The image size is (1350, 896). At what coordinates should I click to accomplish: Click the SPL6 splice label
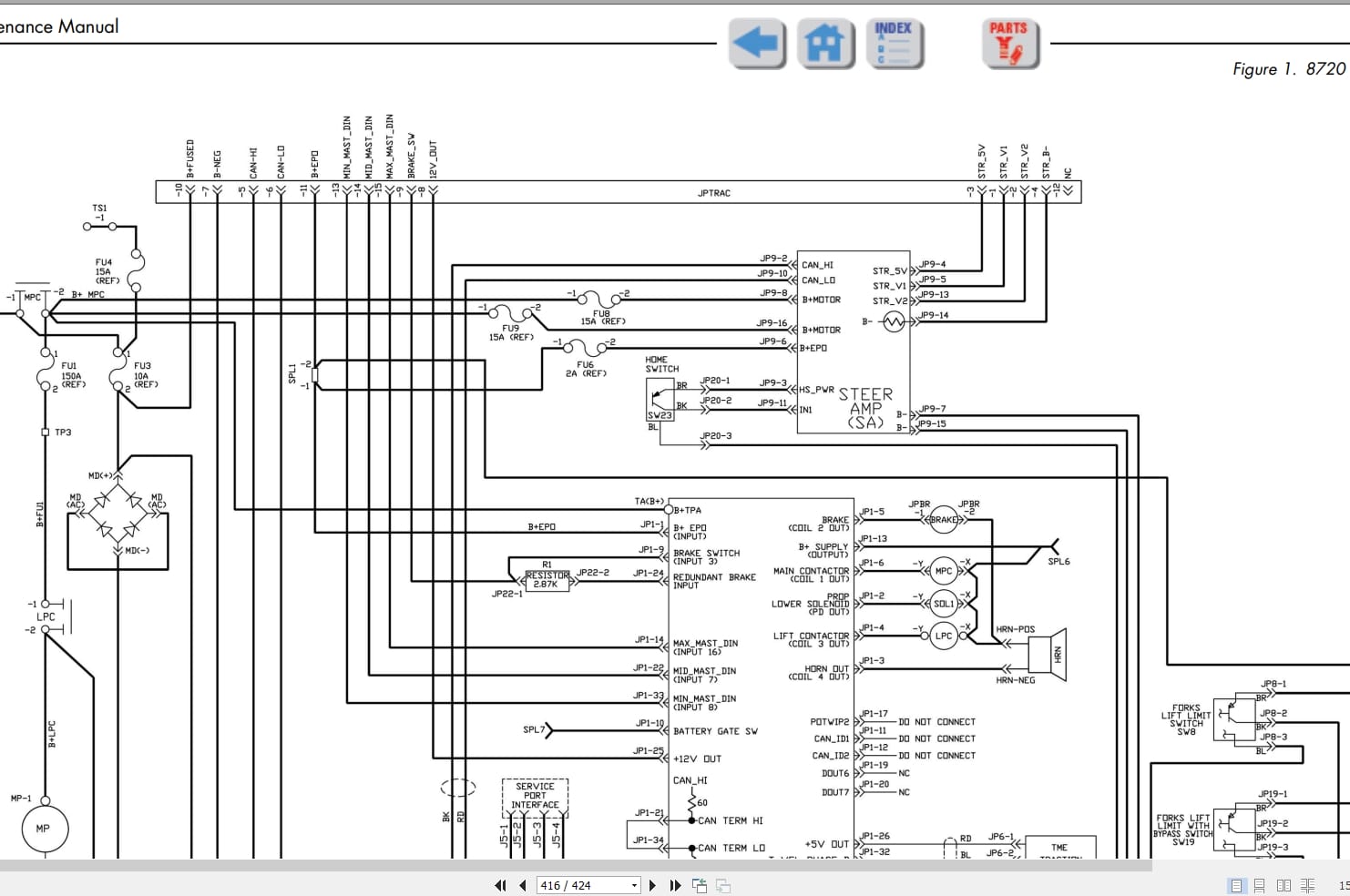click(x=1059, y=562)
